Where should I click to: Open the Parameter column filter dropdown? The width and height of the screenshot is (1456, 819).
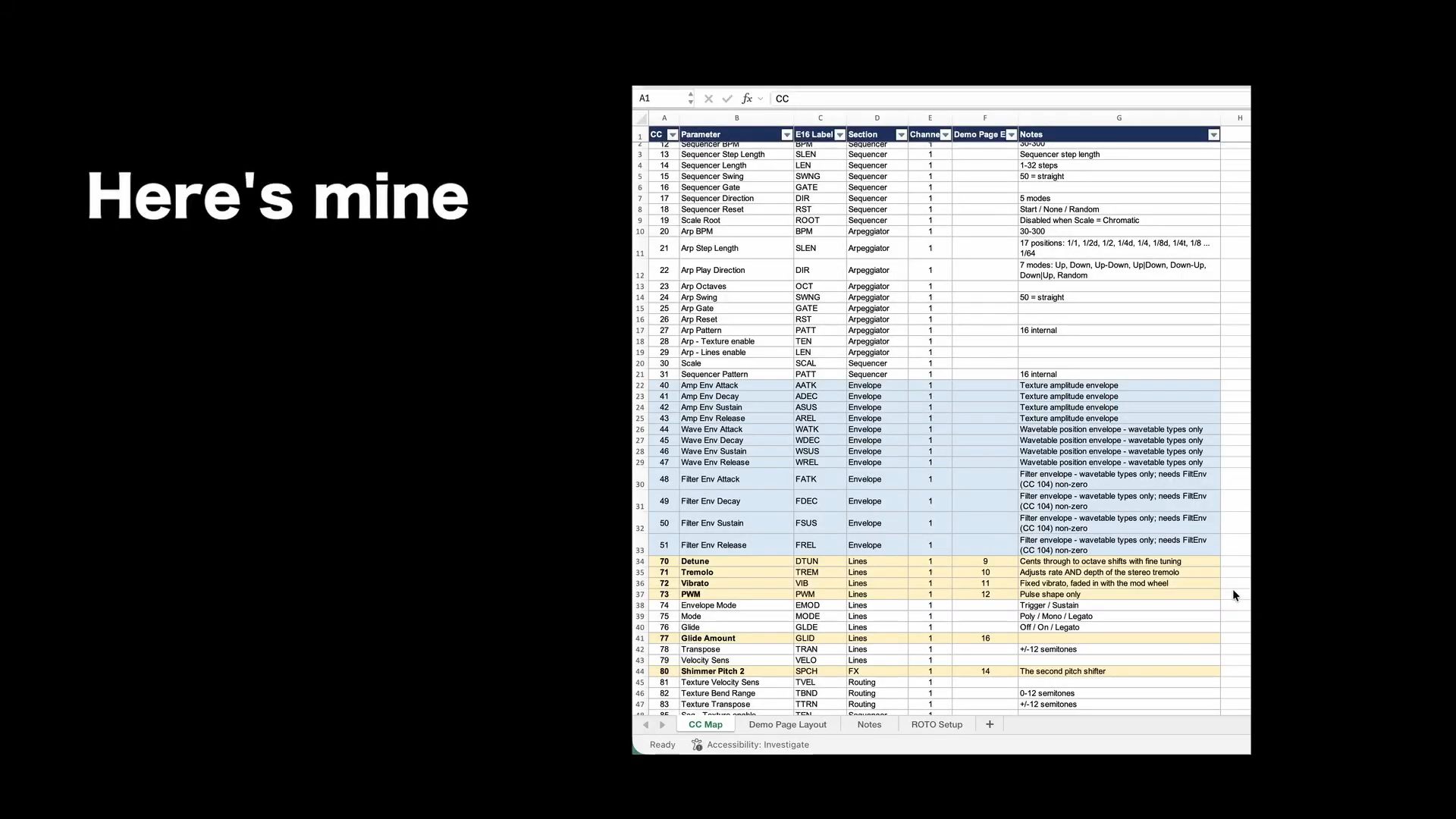click(786, 135)
